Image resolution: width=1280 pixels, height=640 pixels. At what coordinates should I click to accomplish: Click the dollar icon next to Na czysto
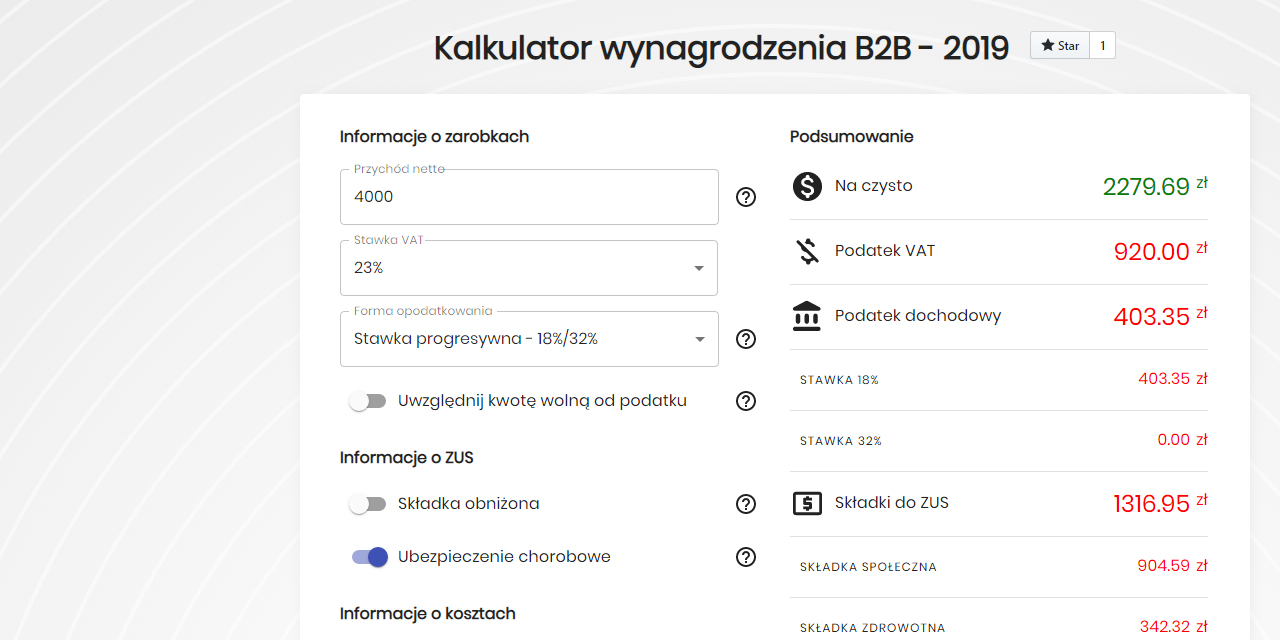806,186
